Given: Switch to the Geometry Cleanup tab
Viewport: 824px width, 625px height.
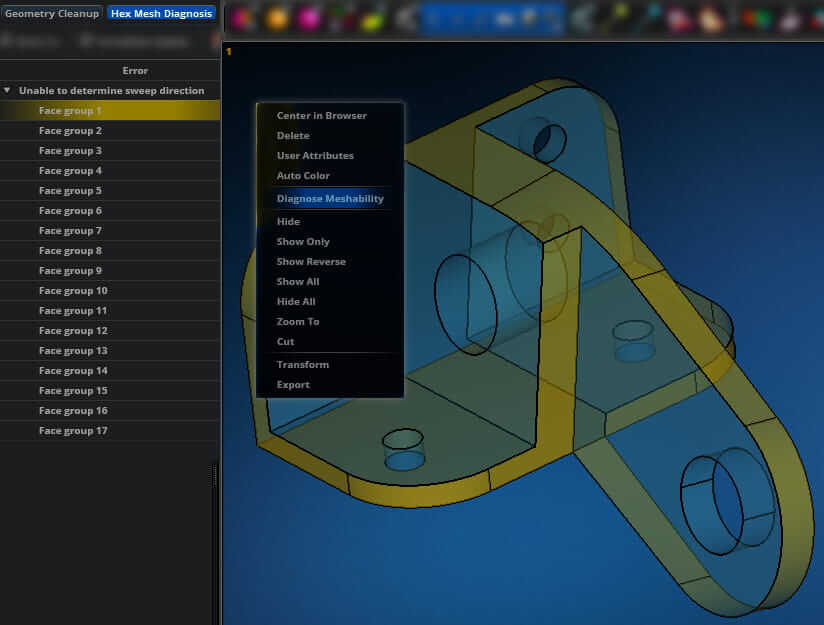Looking at the screenshot, I should [52, 14].
